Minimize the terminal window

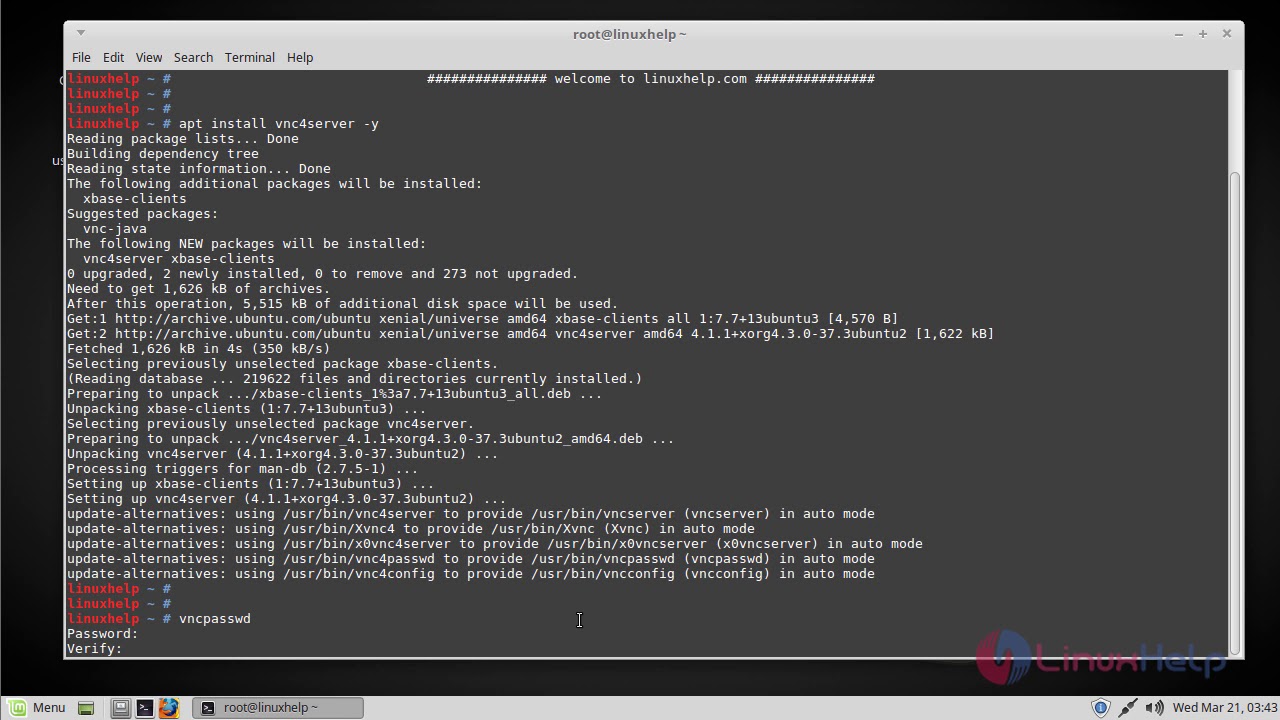(1179, 34)
